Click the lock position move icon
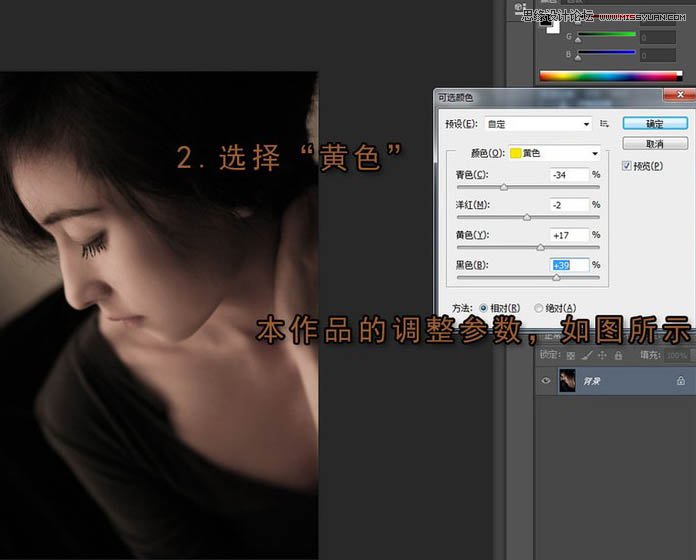Viewport: 696px width, 560px height. 602,355
